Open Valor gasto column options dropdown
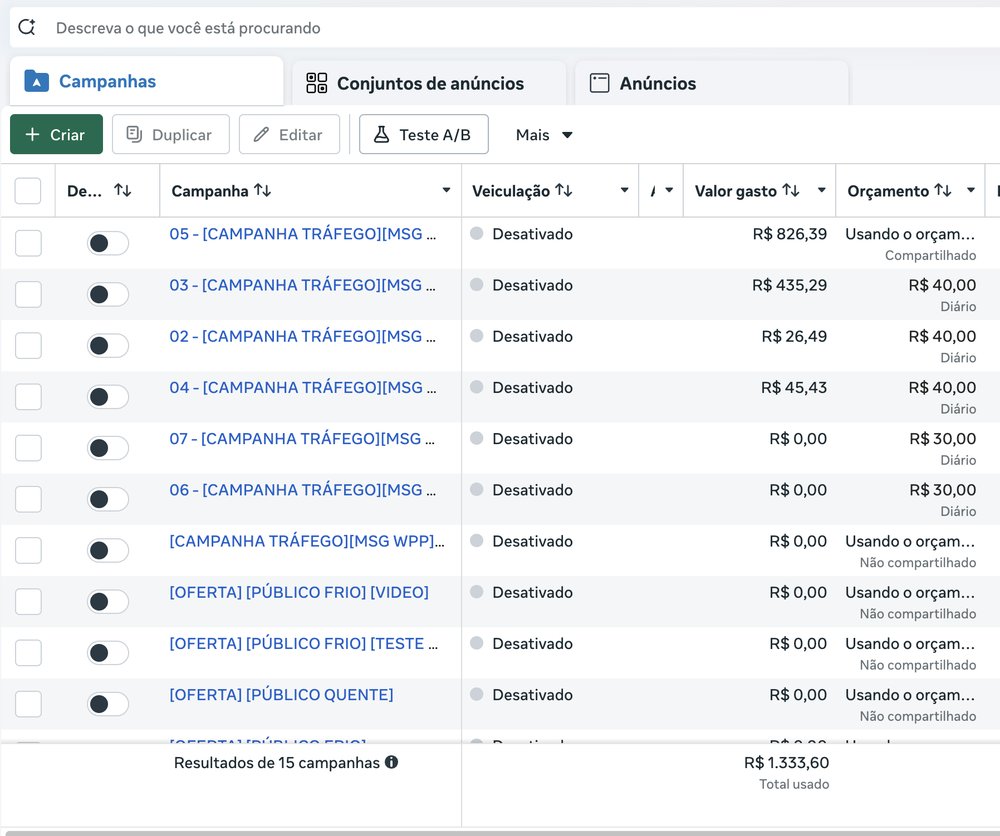Image resolution: width=1000 pixels, height=836 pixels. pos(821,190)
